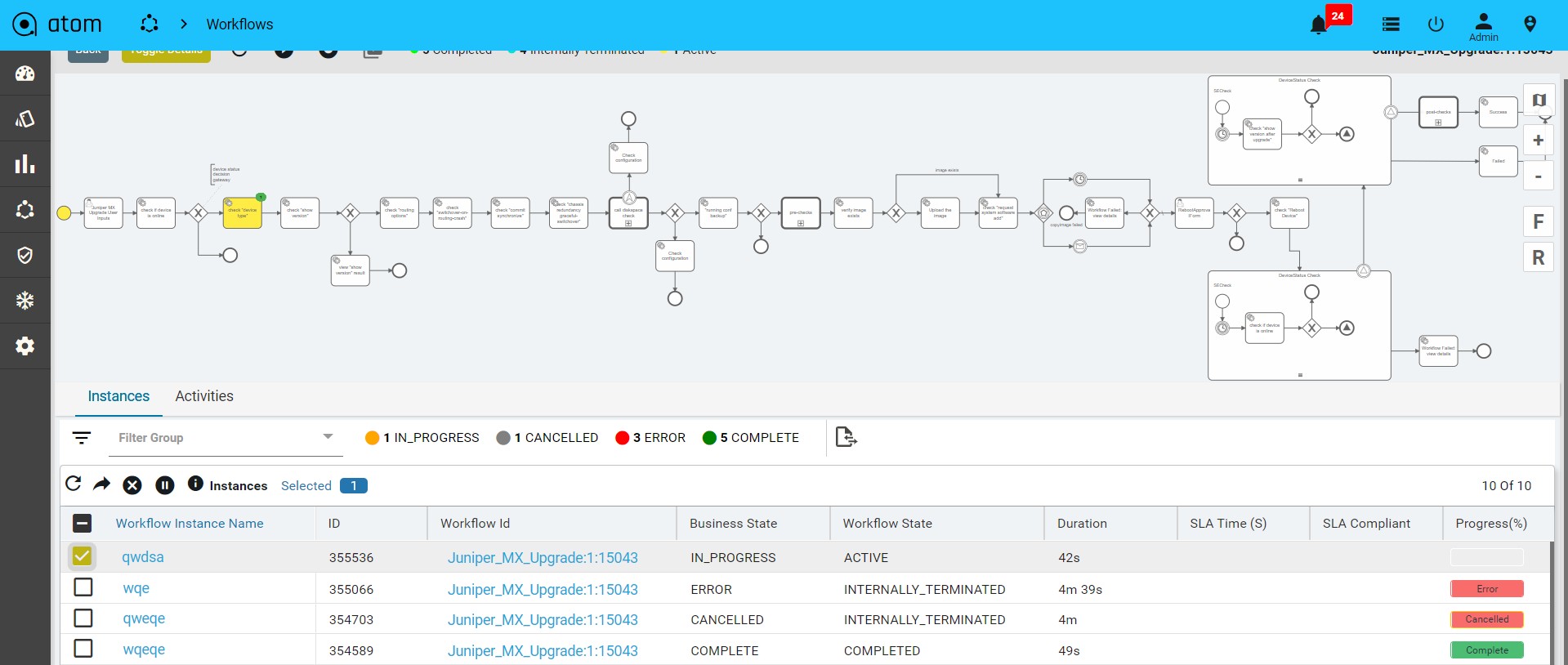1568x665 pixels.
Task: Click the workflows breadcrumb icon in header
Action: click(149, 24)
